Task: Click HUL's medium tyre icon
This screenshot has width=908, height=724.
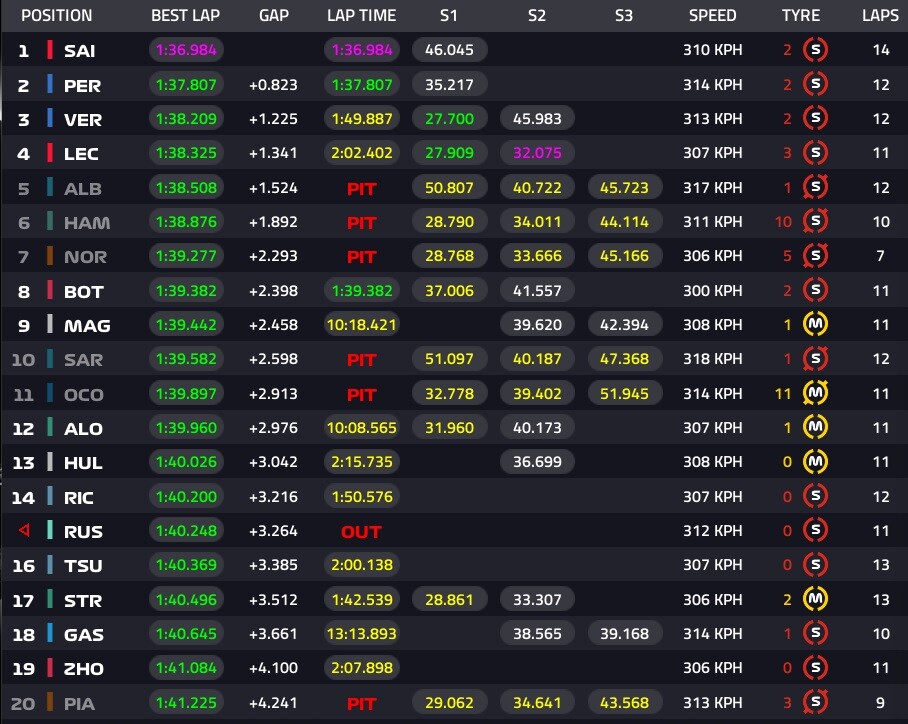Action: click(815, 462)
